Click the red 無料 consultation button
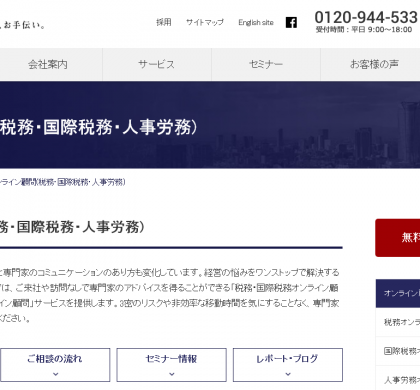Screen dimensions: 420x390 click(398, 238)
